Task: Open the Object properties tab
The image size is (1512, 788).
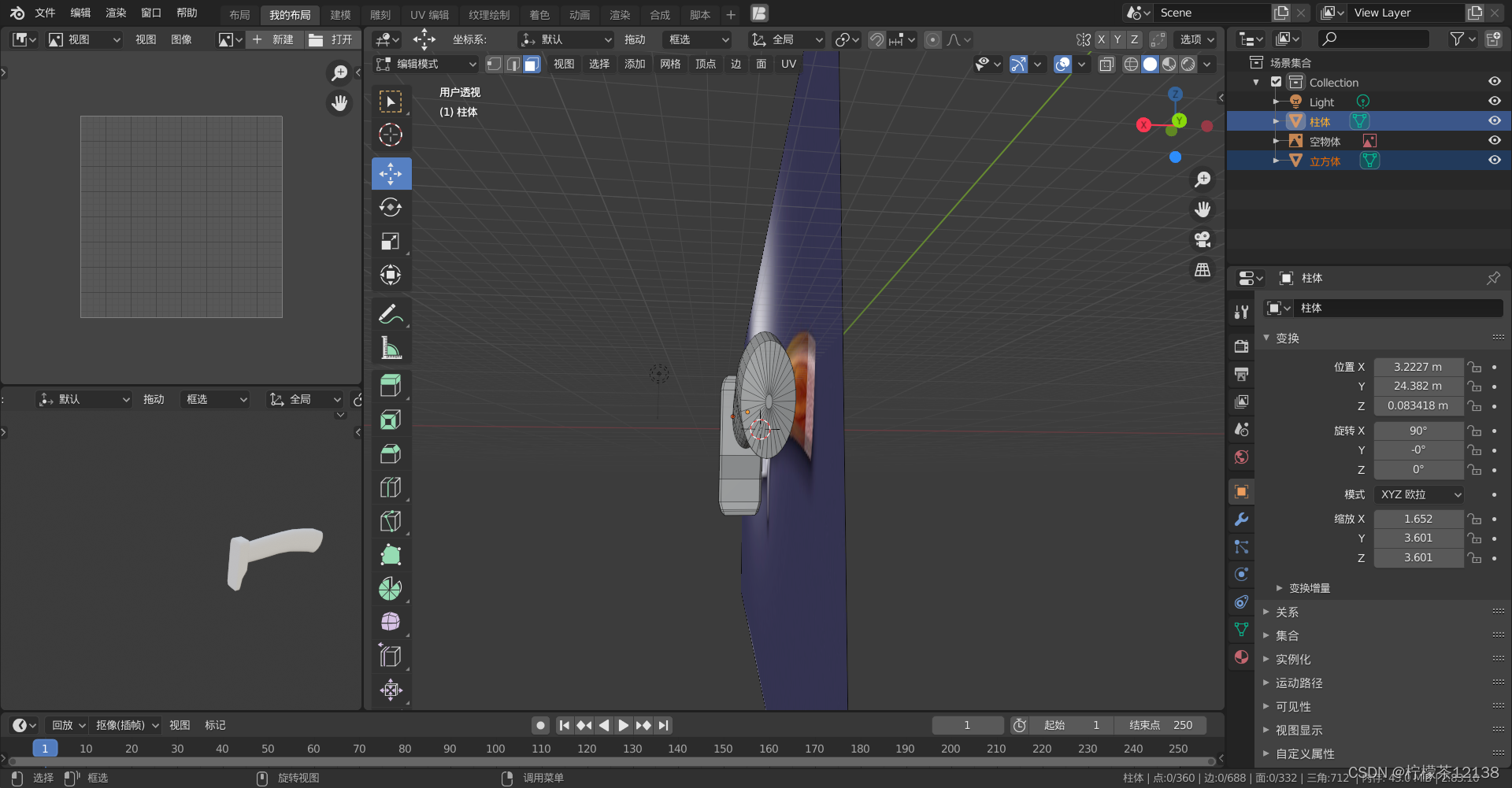Action: tap(1242, 492)
